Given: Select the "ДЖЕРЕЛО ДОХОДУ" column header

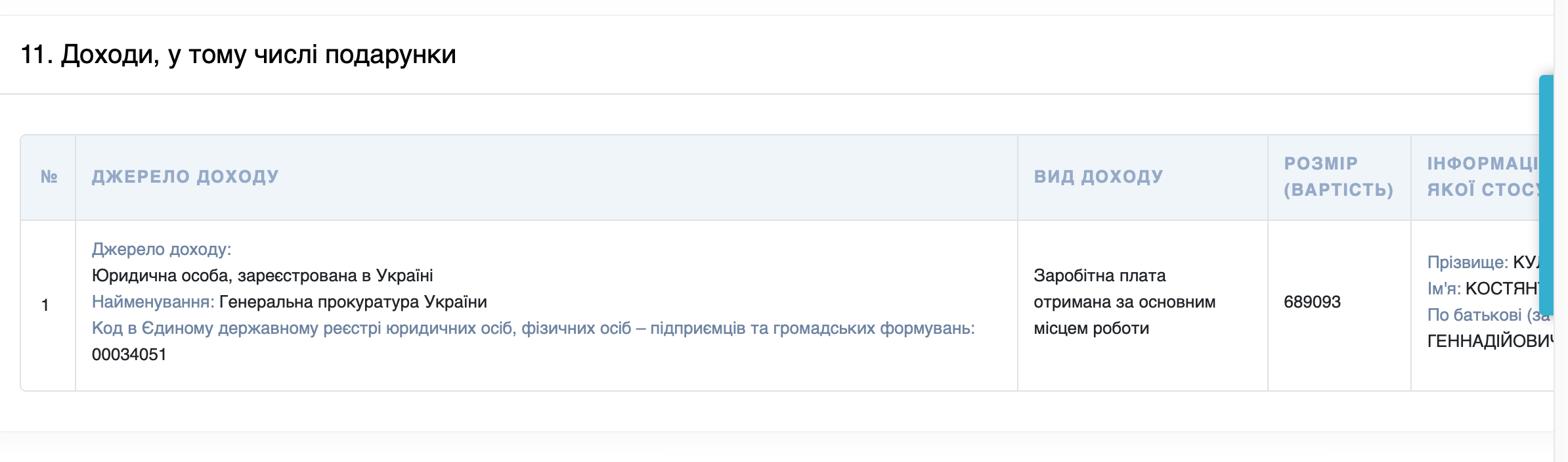Looking at the screenshot, I should click(184, 175).
